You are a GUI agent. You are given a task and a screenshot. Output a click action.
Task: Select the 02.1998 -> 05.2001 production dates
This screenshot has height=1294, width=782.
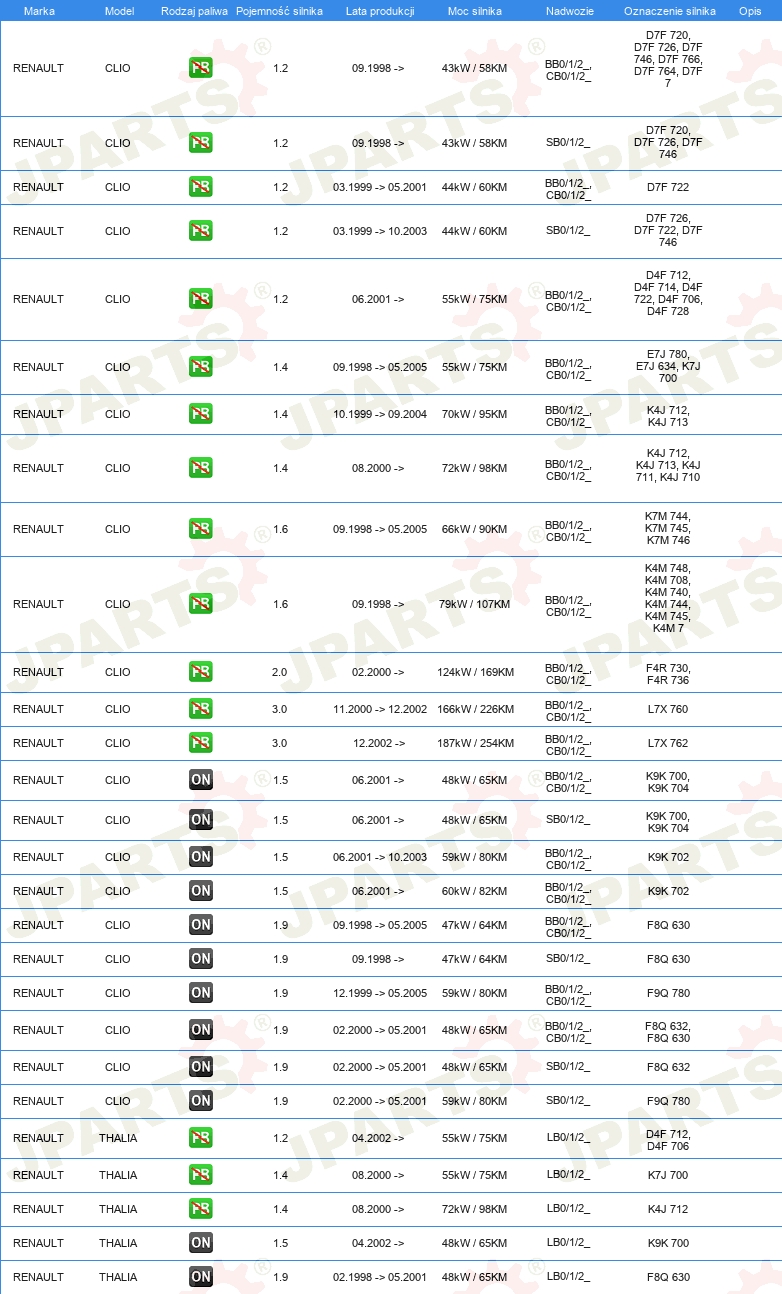click(380, 1277)
